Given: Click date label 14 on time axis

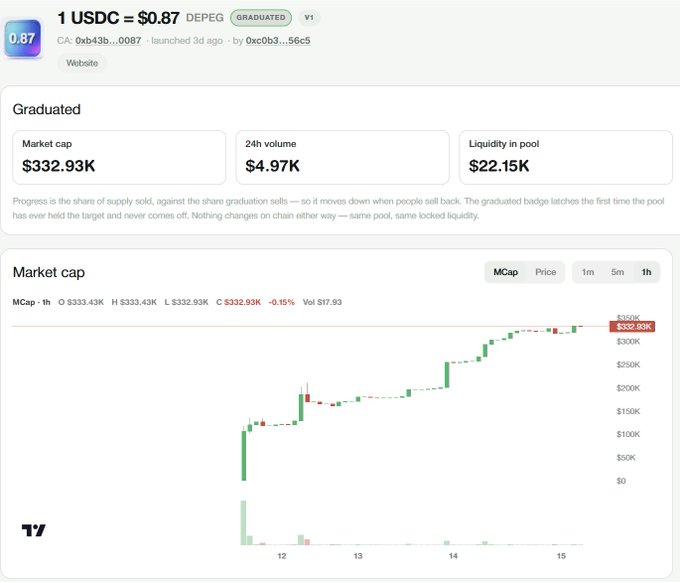Looking at the screenshot, I should (x=453, y=556).
